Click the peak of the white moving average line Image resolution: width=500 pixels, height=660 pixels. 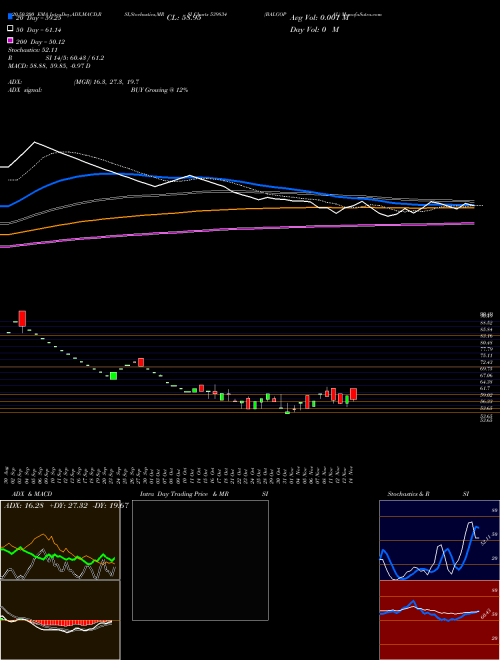tap(35, 142)
